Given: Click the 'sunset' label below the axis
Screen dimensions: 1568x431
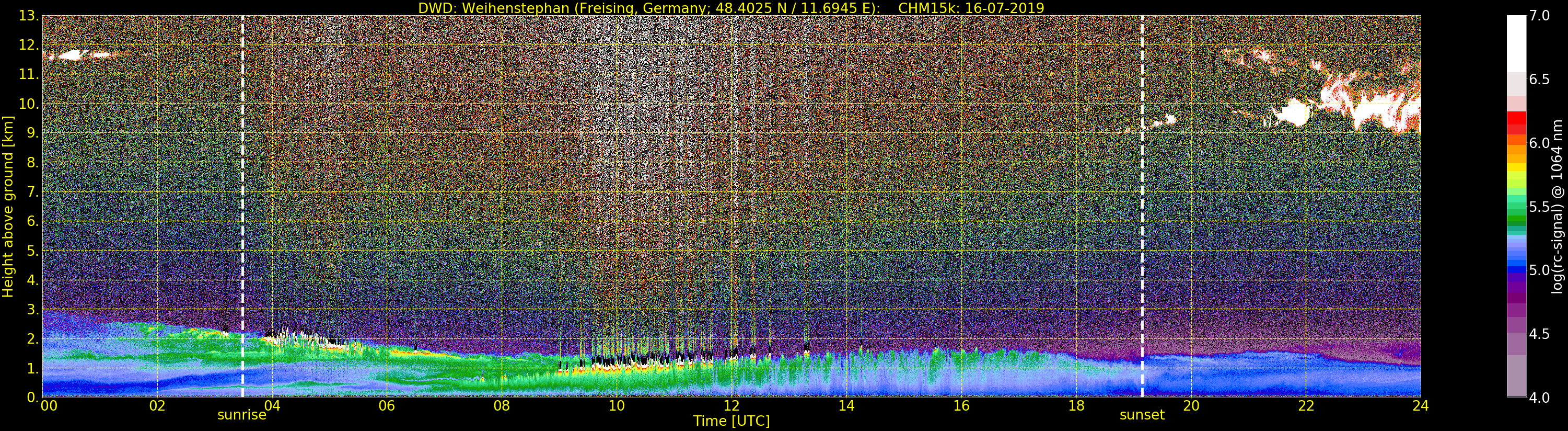Looking at the screenshot, I should [1142, 415].
